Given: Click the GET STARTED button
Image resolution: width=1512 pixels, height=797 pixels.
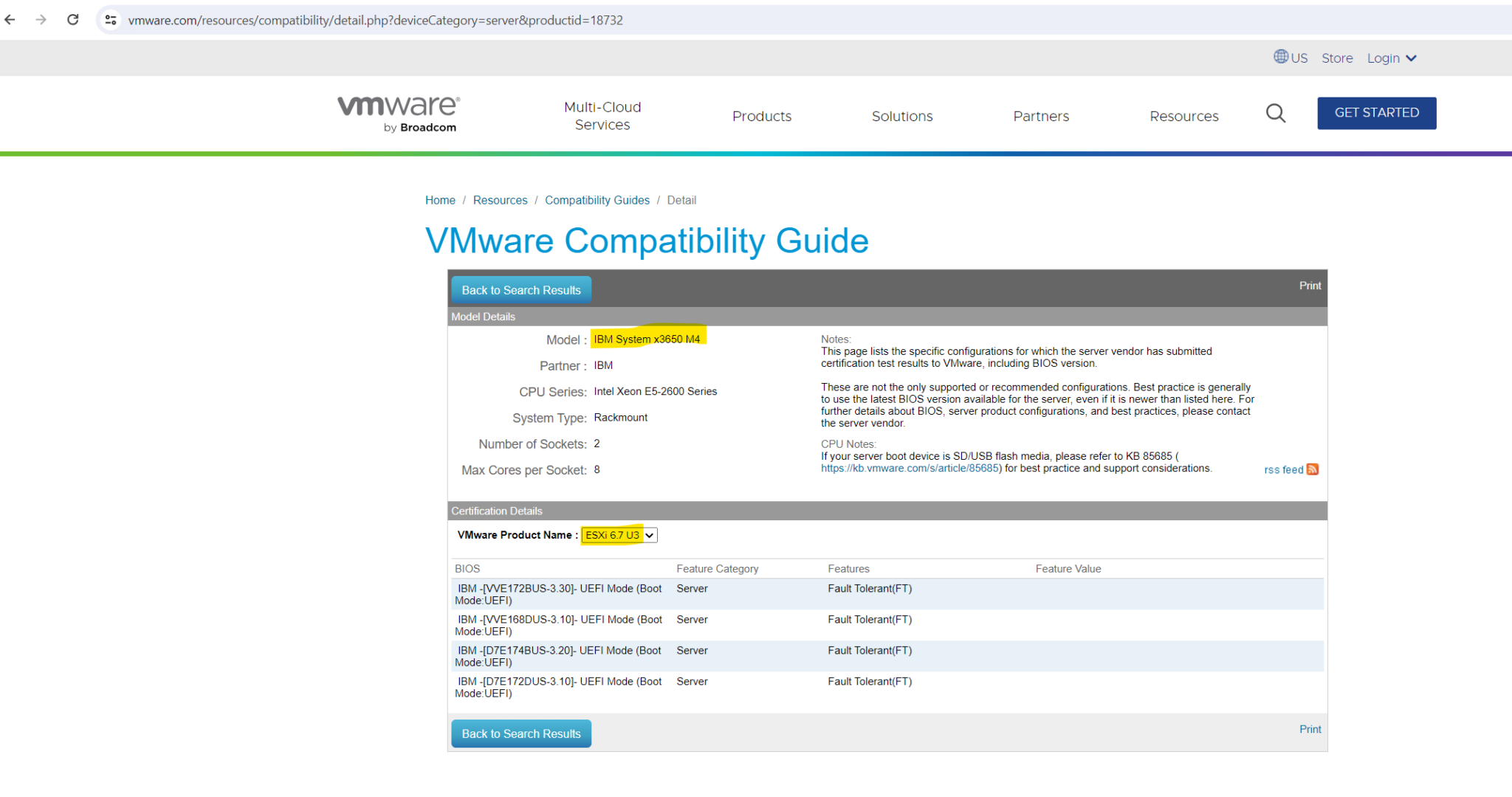Looking at the screenshot, I should click(1376, 113).
